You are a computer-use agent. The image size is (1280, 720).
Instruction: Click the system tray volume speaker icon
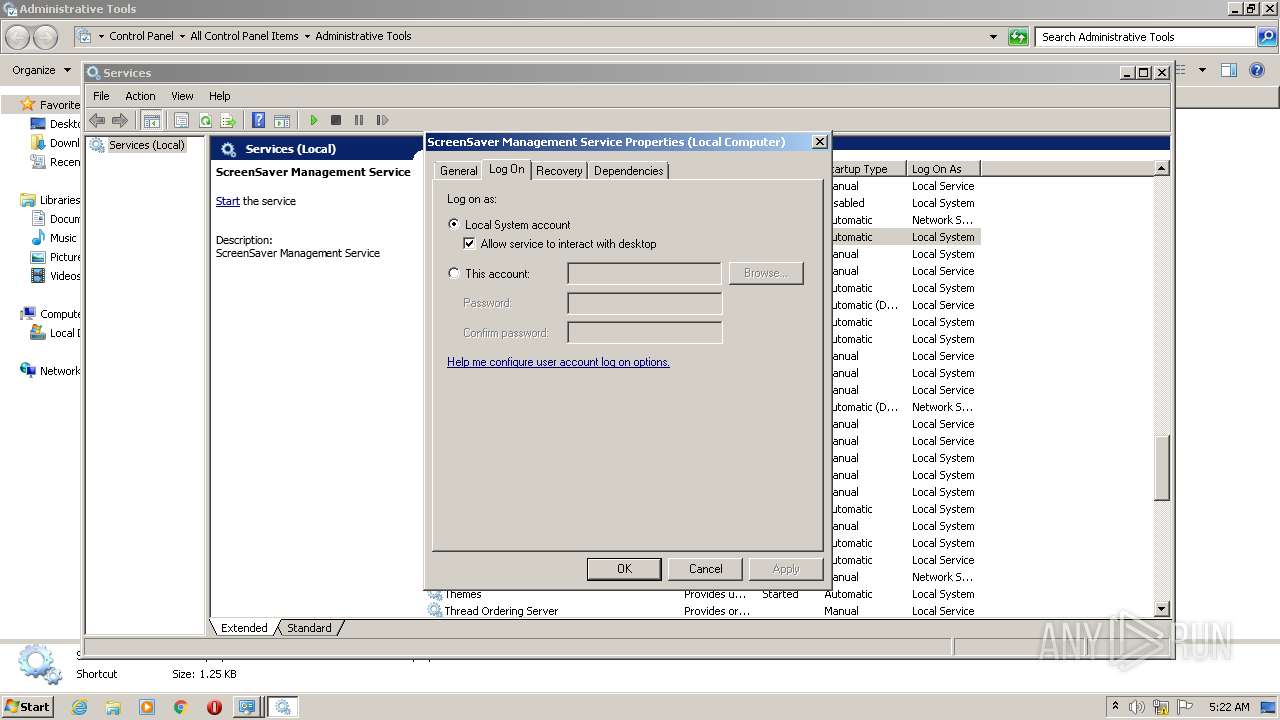click(1137, 707)
